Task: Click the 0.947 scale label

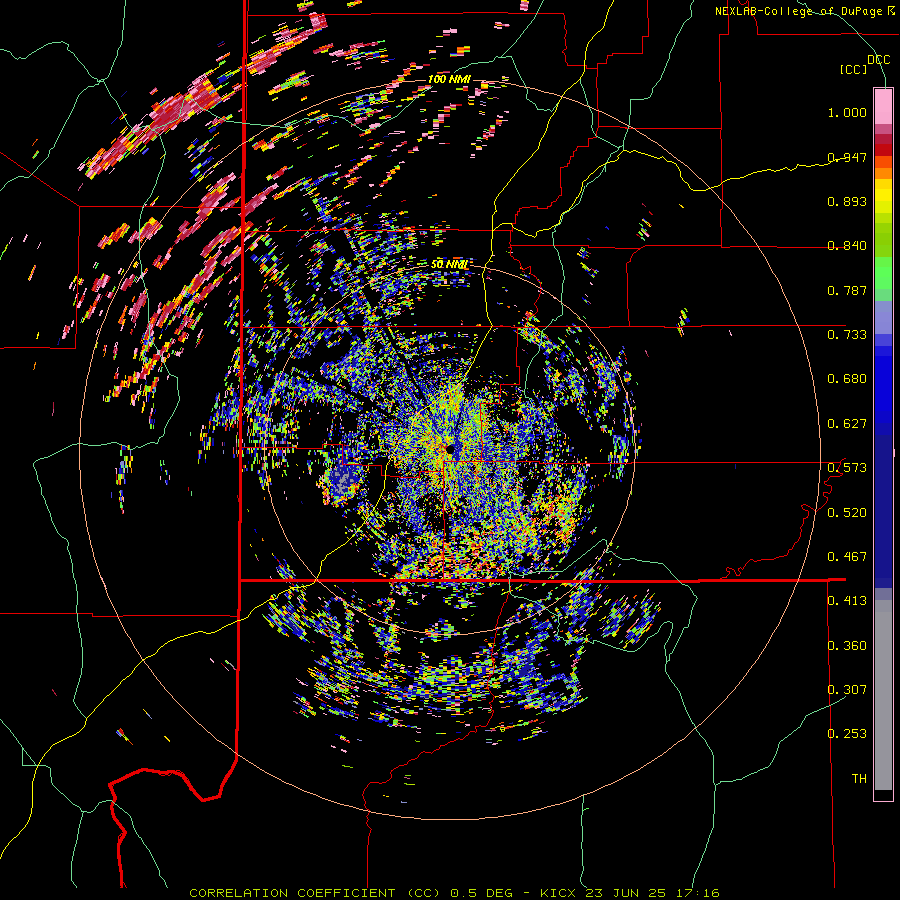Action: (847, 157)
